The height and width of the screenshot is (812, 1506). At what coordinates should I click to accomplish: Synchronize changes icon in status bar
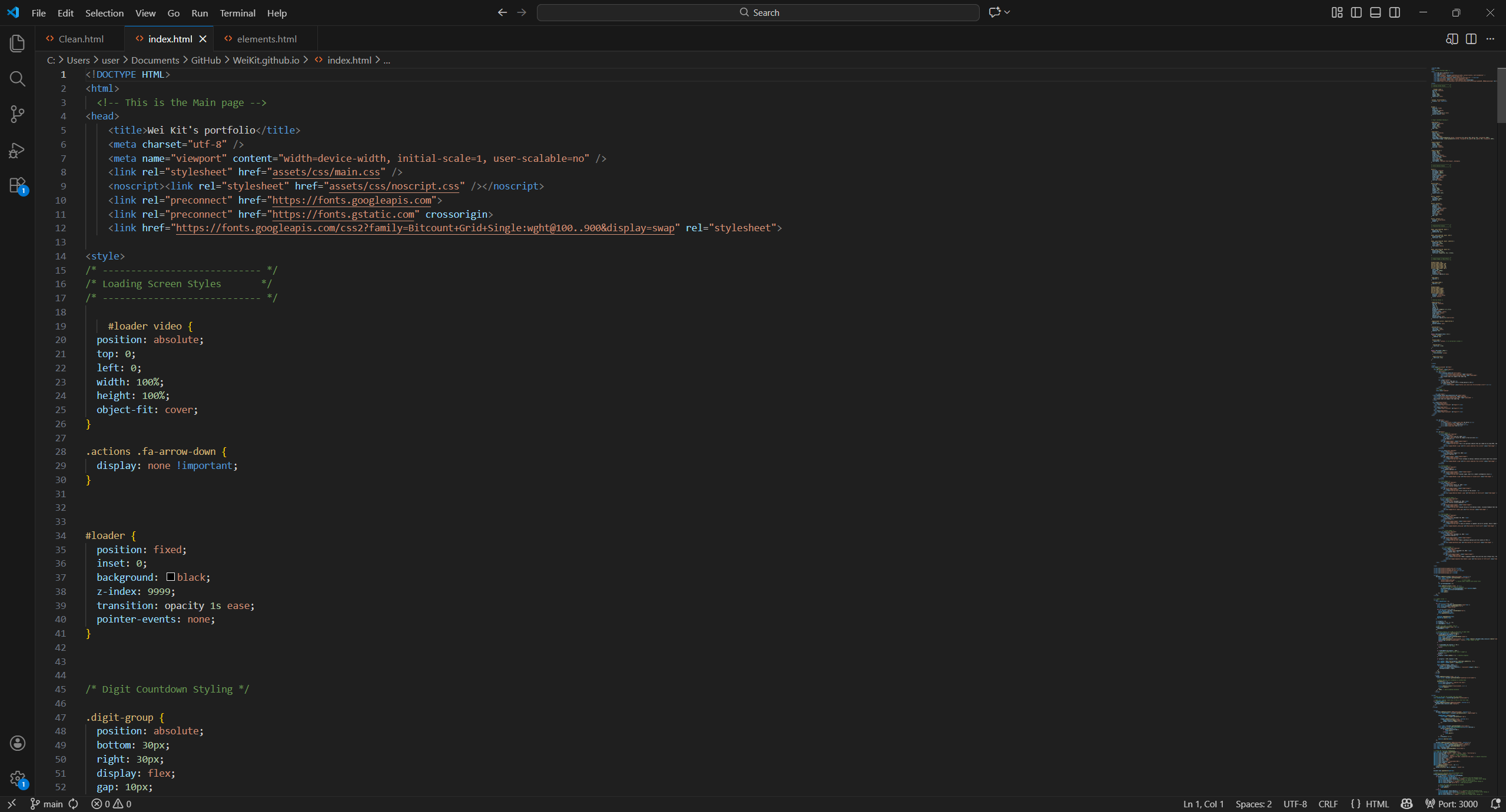(74, 804)
